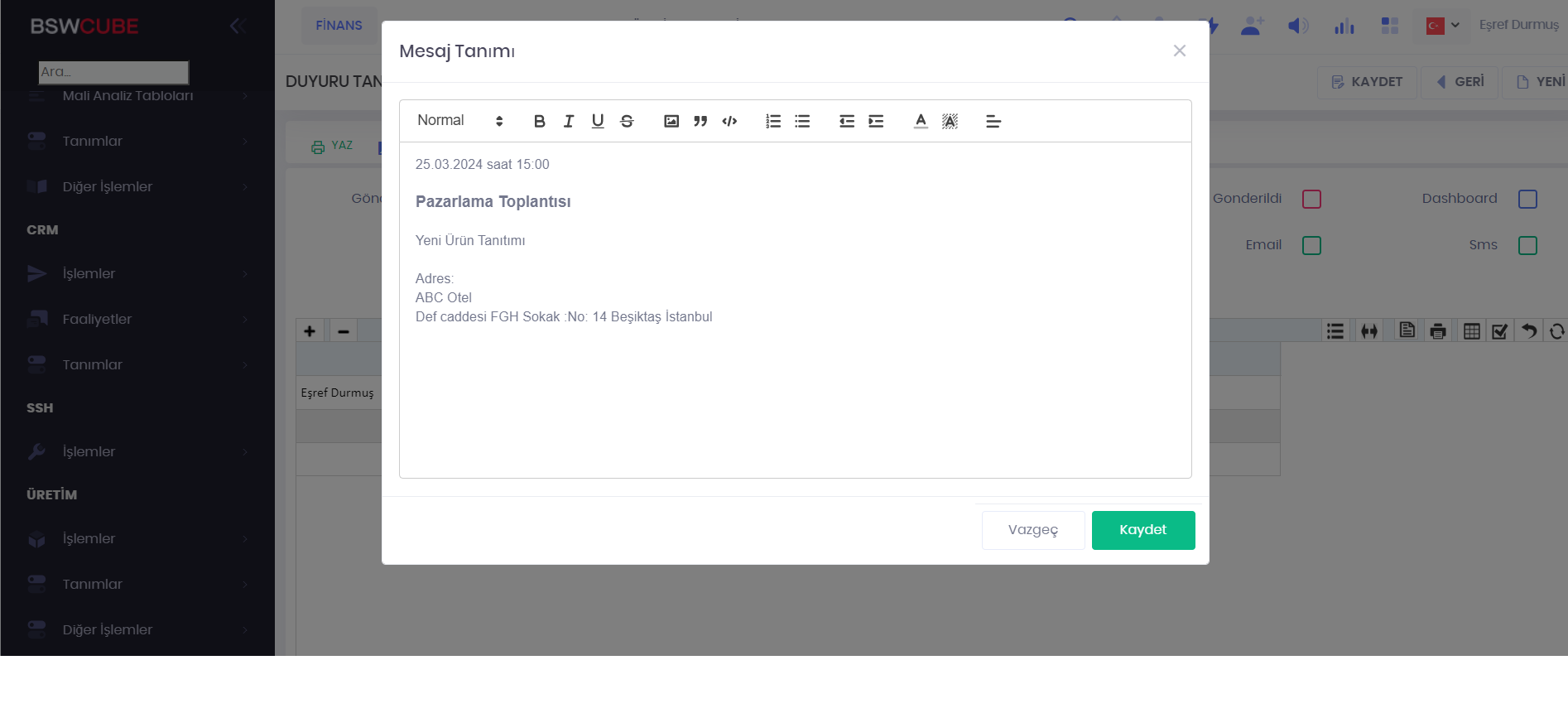Cancel with the Vazgeç button

pyautogui.click(x=1032, y=530)
